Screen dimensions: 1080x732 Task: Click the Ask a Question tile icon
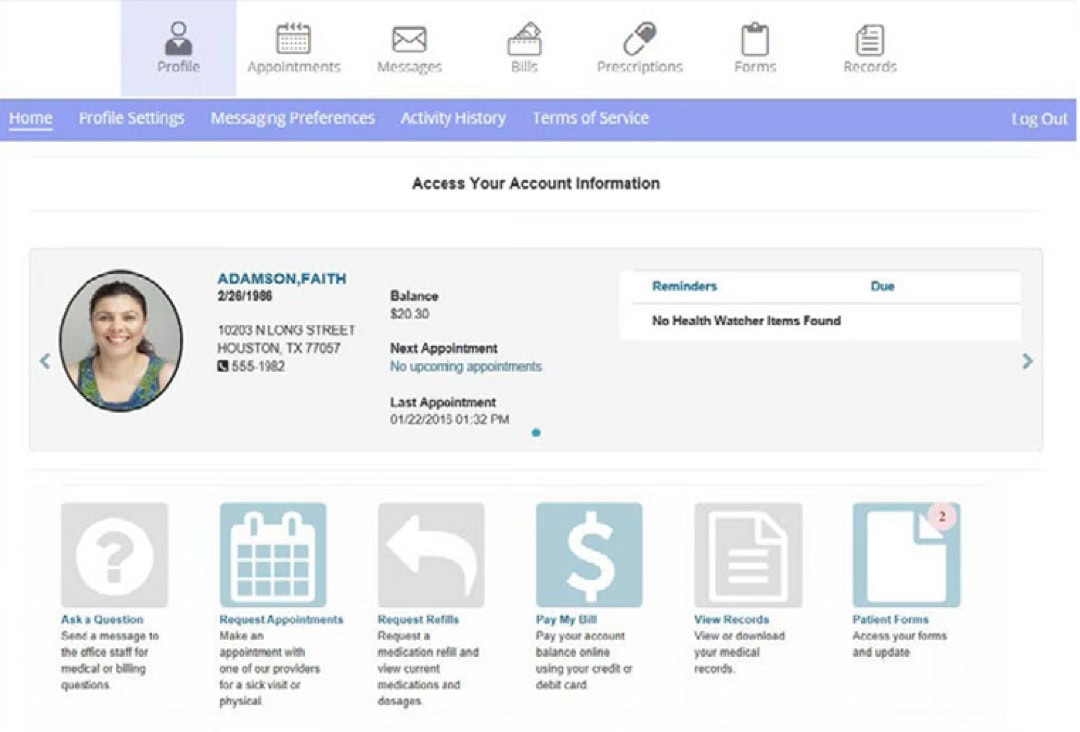click(x=114, y=555)
